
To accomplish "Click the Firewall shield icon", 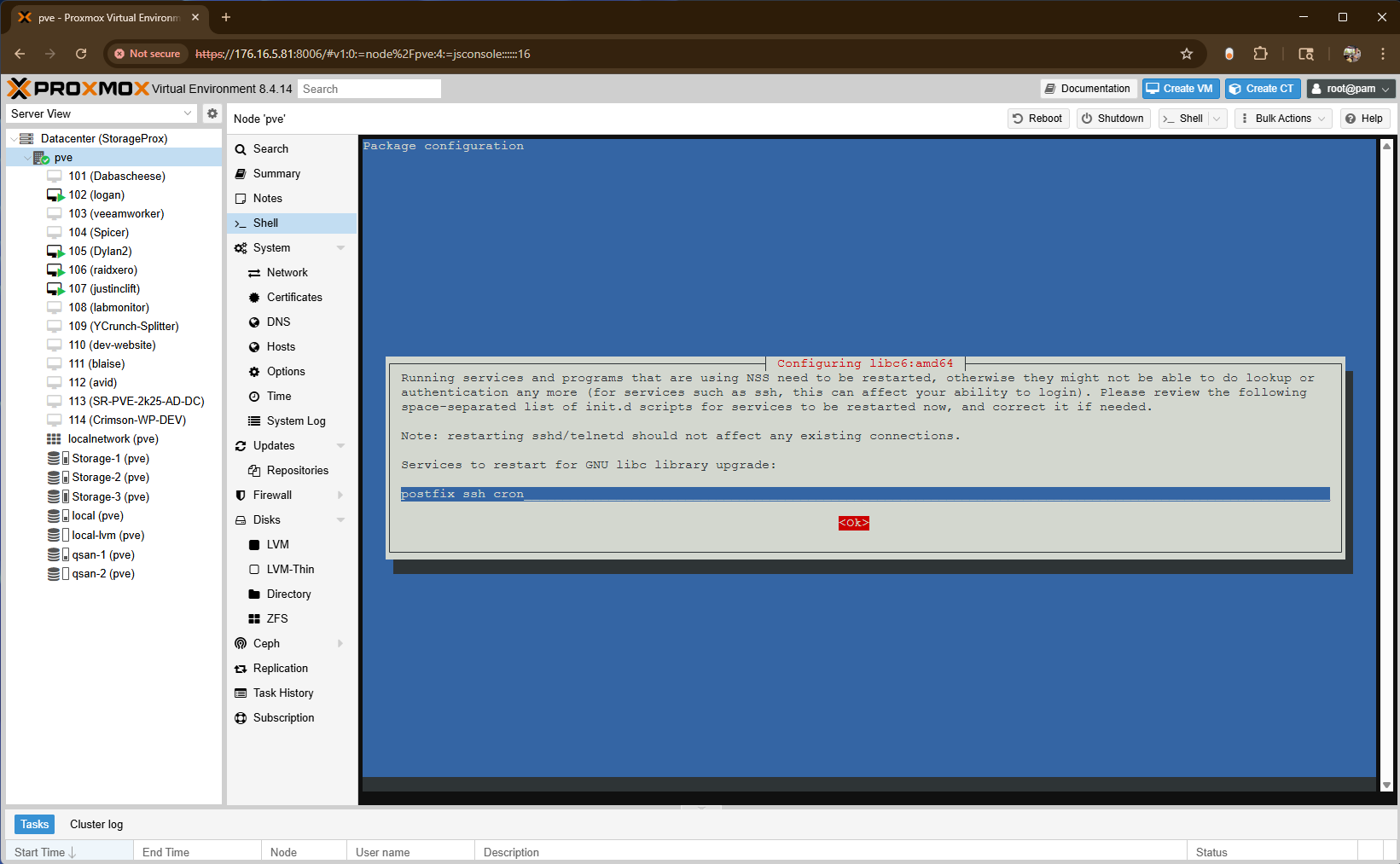I will (241, 496).
